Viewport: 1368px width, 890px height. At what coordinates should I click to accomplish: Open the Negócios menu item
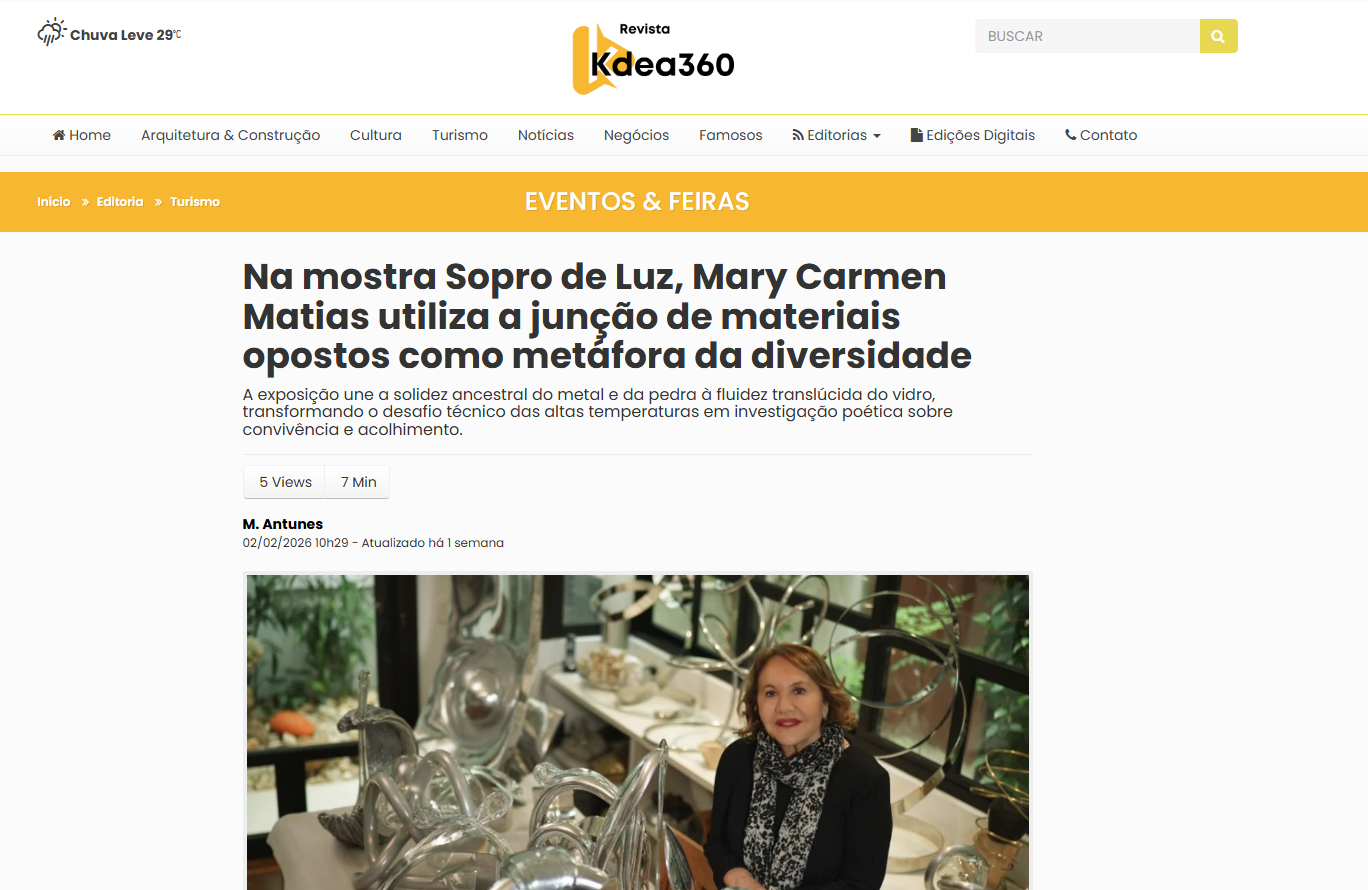pos(636,135)
